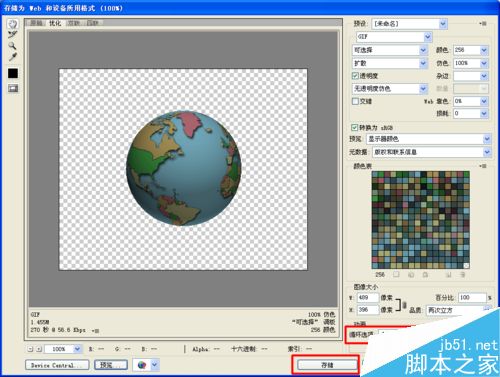Viewport: 500px width, 377px height.
Task: Click the 百分比 percent field
Action: point(472,297)
